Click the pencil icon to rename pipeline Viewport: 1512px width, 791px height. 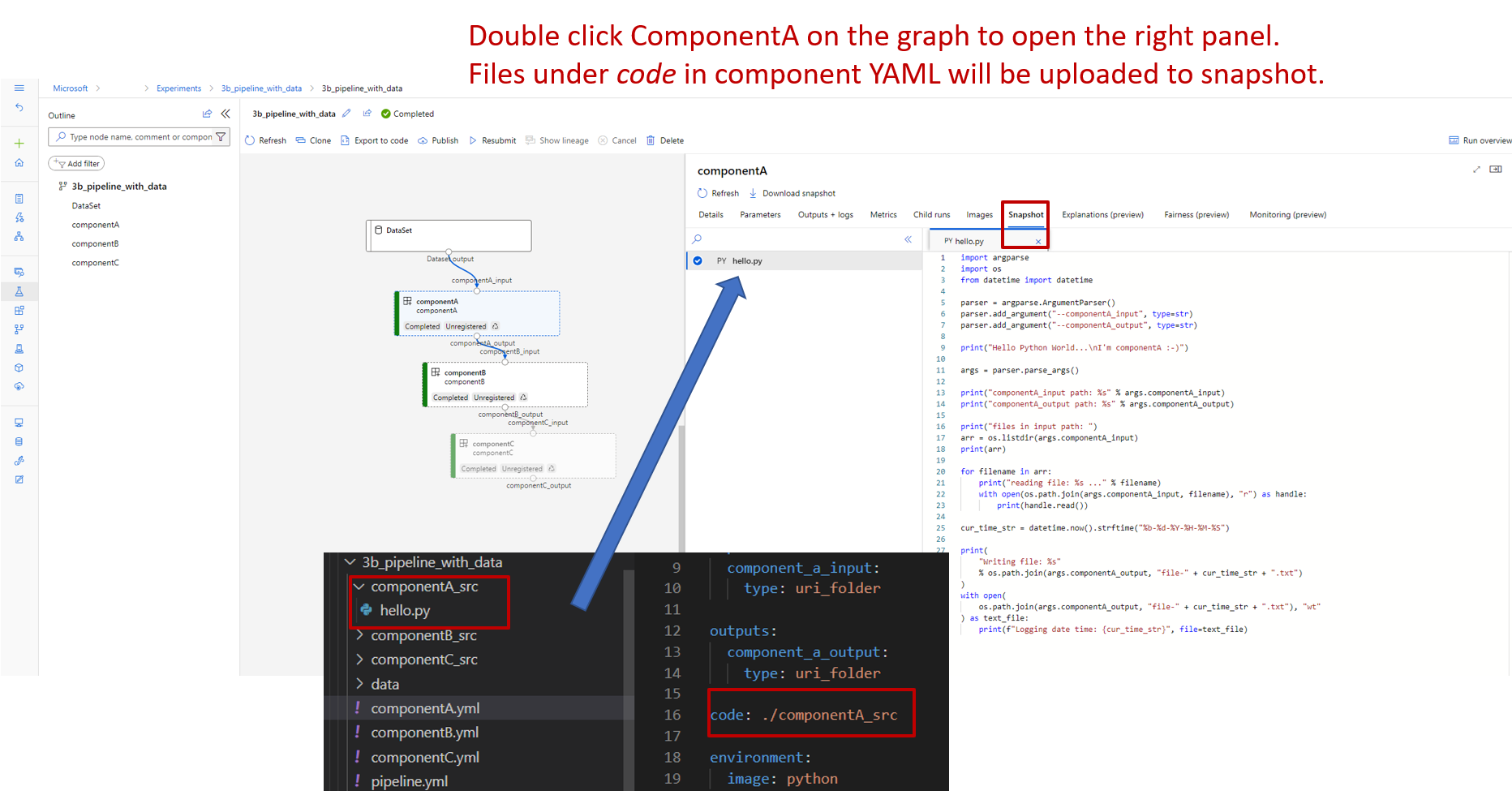[x=346, y=114]
